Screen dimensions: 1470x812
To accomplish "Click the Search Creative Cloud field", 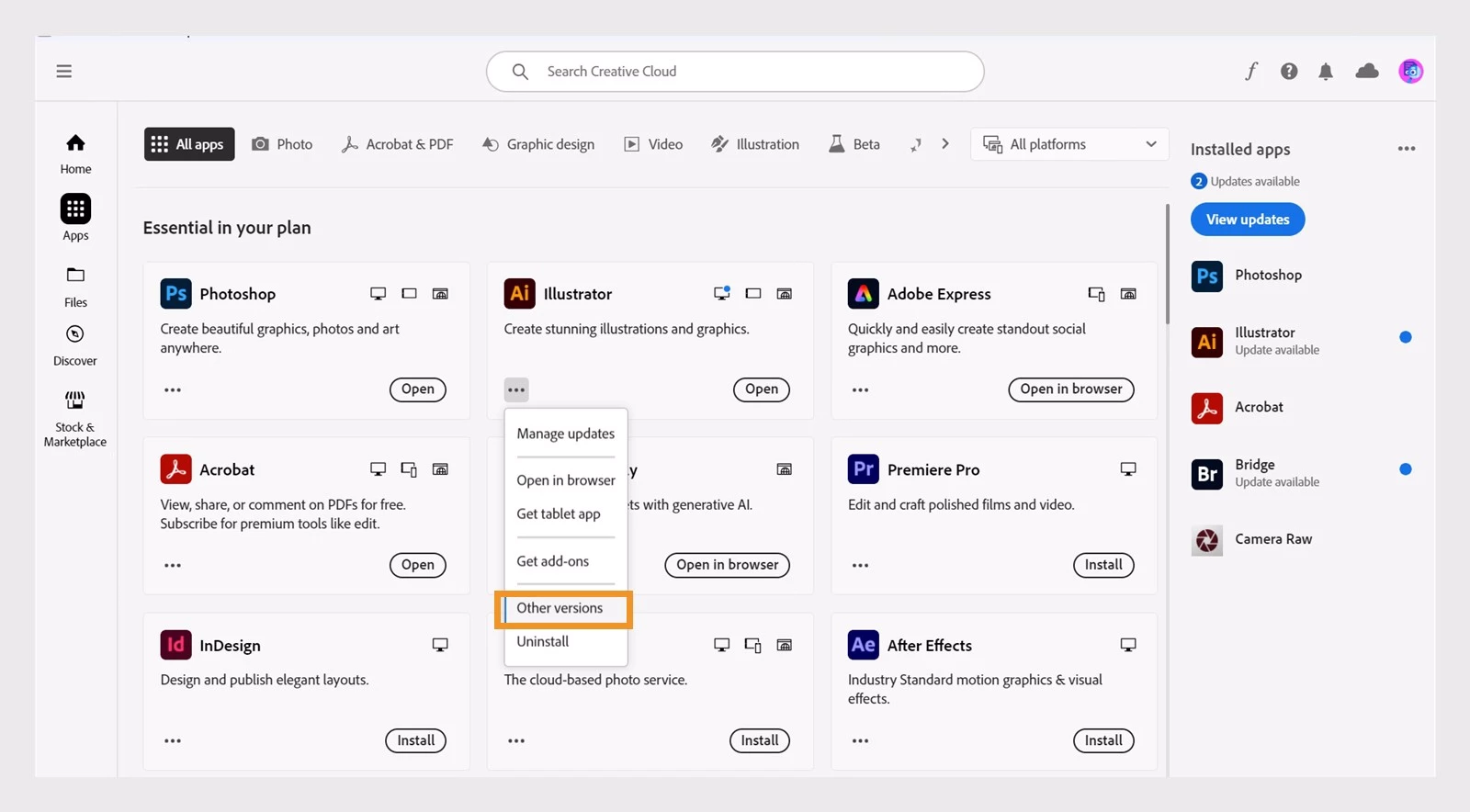I will pyautogui.click(x=735, y=72).
